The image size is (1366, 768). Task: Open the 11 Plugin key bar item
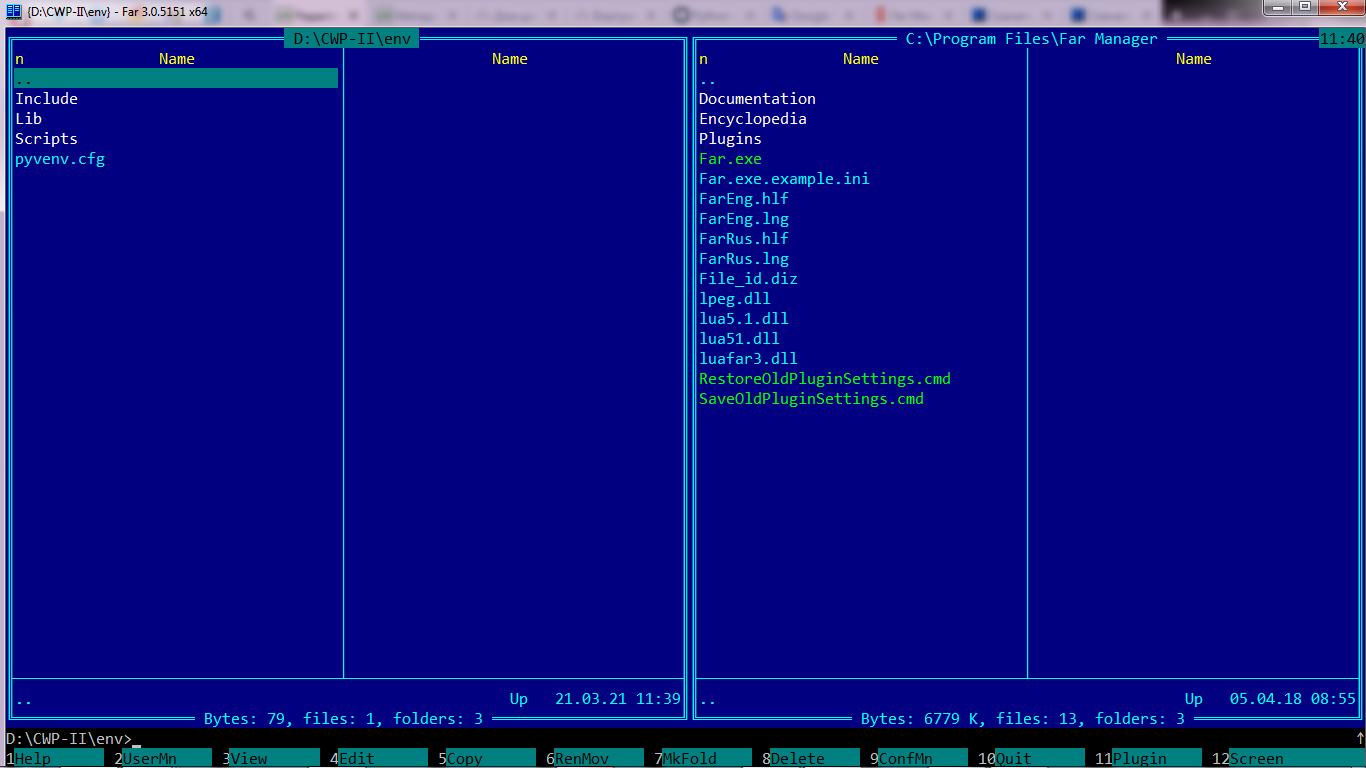1148,758
